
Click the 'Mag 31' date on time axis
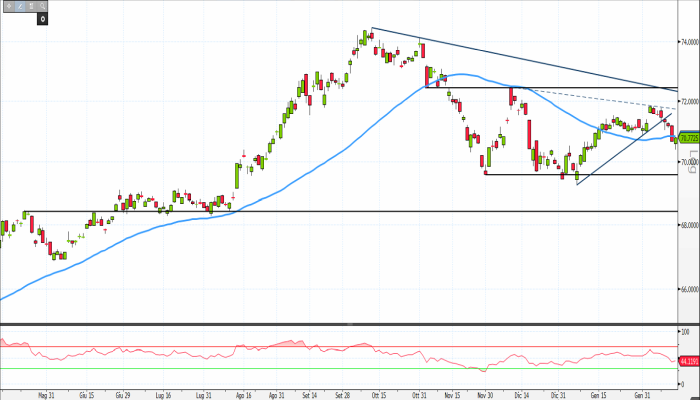coord(45,395)
